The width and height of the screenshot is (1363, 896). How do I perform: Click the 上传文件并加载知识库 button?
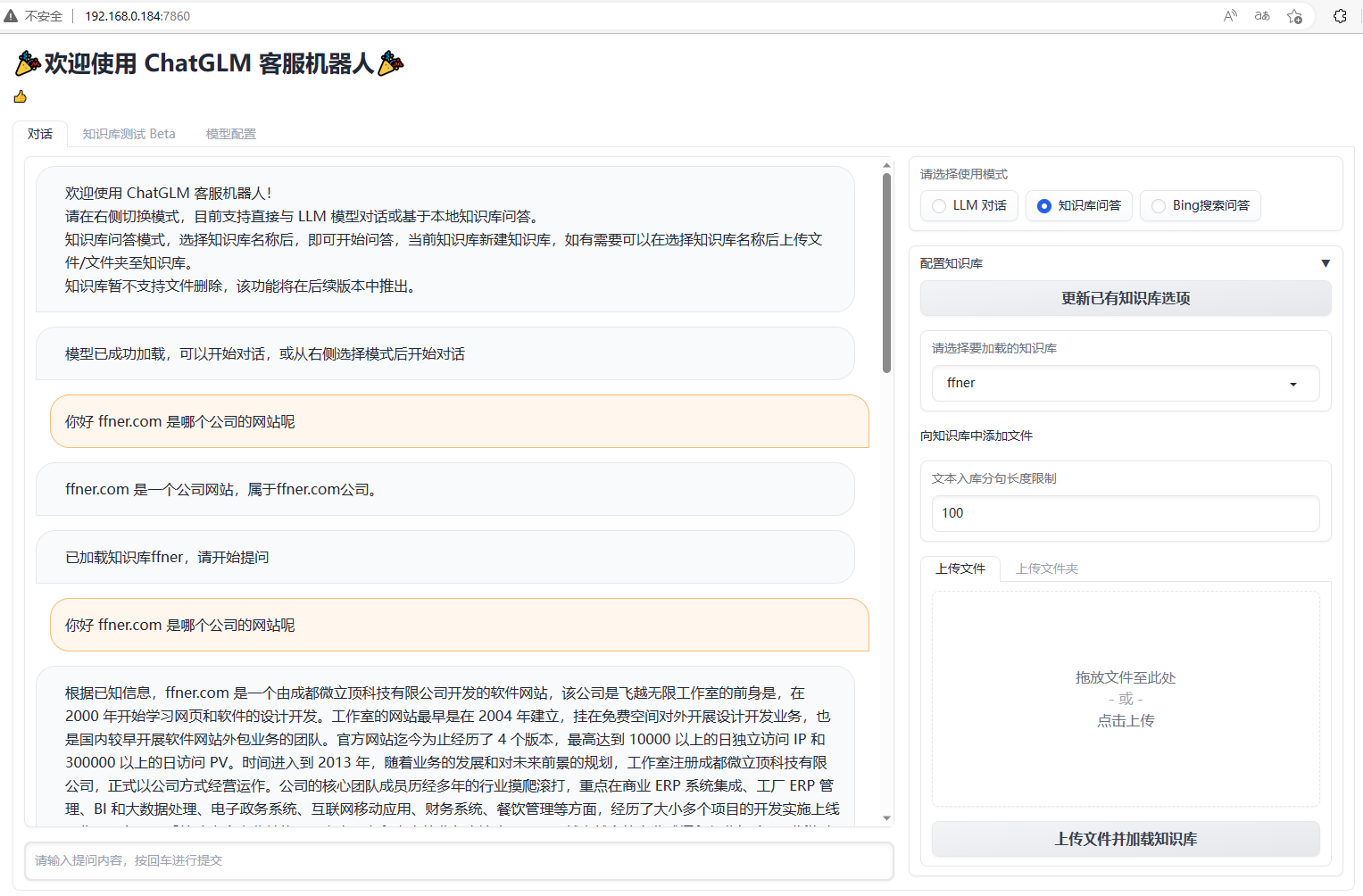click(x=1126, y=839)
